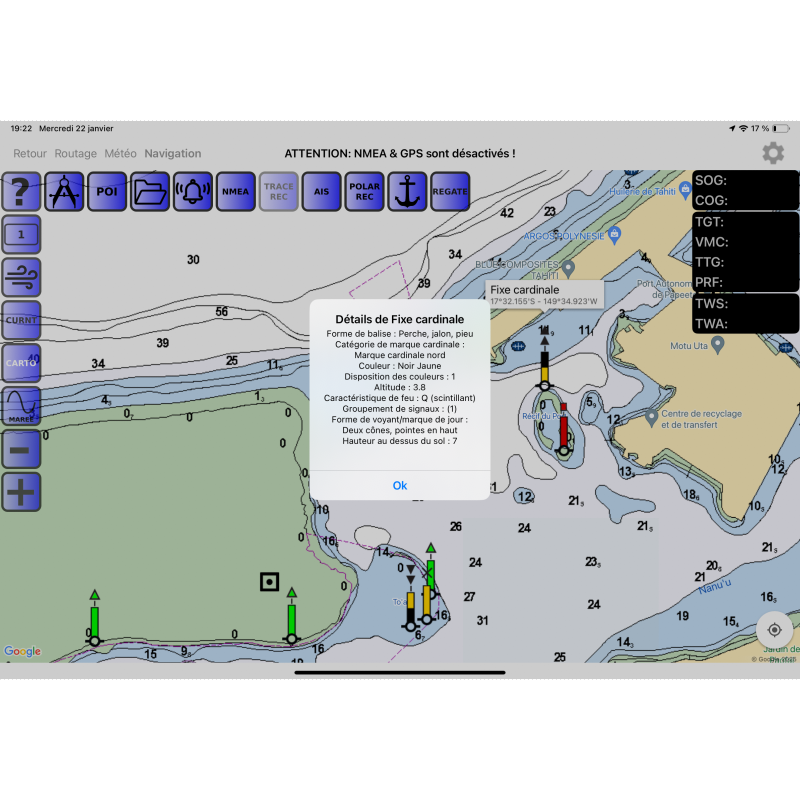Open the MARÉE tide curve button

click(x=21, y=406)
